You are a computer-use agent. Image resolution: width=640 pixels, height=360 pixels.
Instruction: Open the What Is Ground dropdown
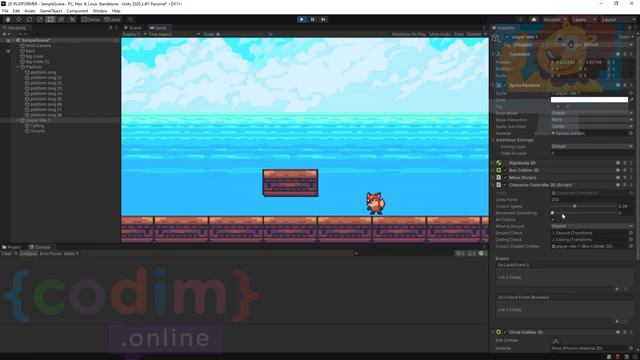[x=592, y=226]
